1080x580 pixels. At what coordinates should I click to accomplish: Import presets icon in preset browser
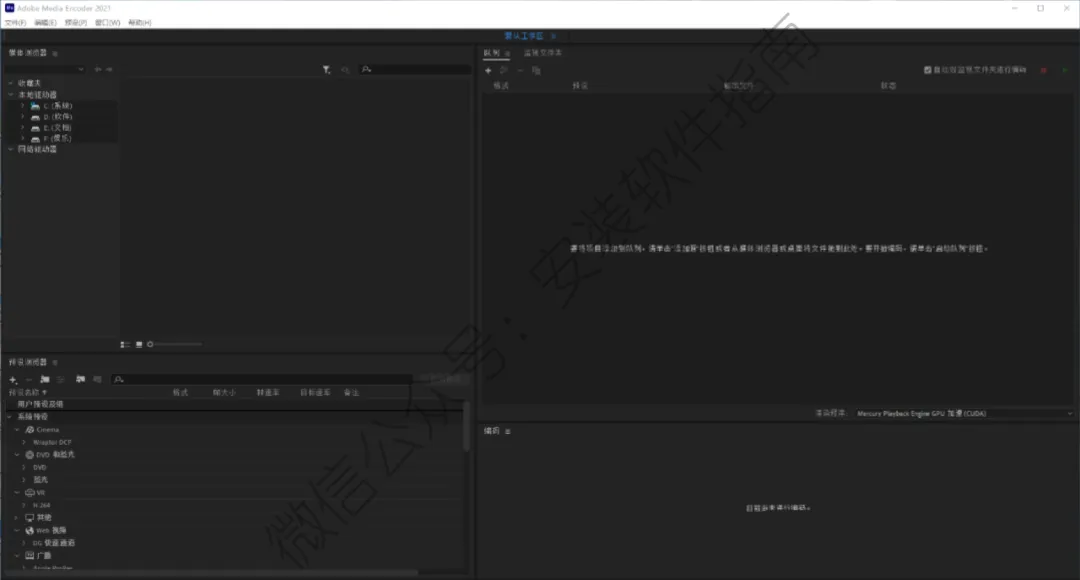pyautogui.click(x=81, y=380)
